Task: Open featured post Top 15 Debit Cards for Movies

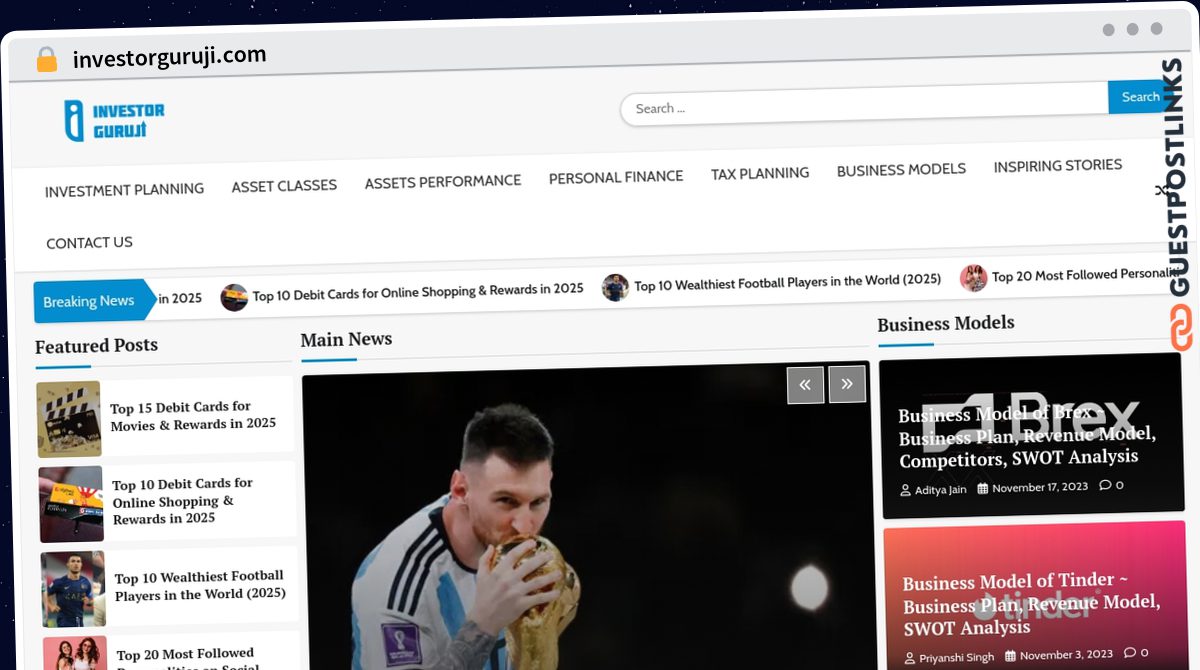Action: (193, 416)
